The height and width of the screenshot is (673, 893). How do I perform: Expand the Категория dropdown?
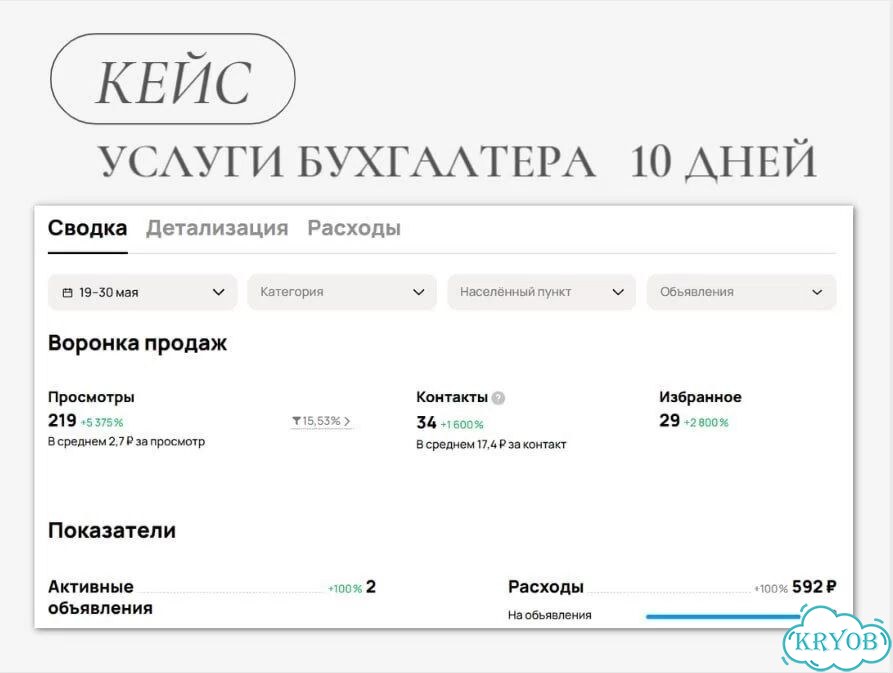point(342,292)
